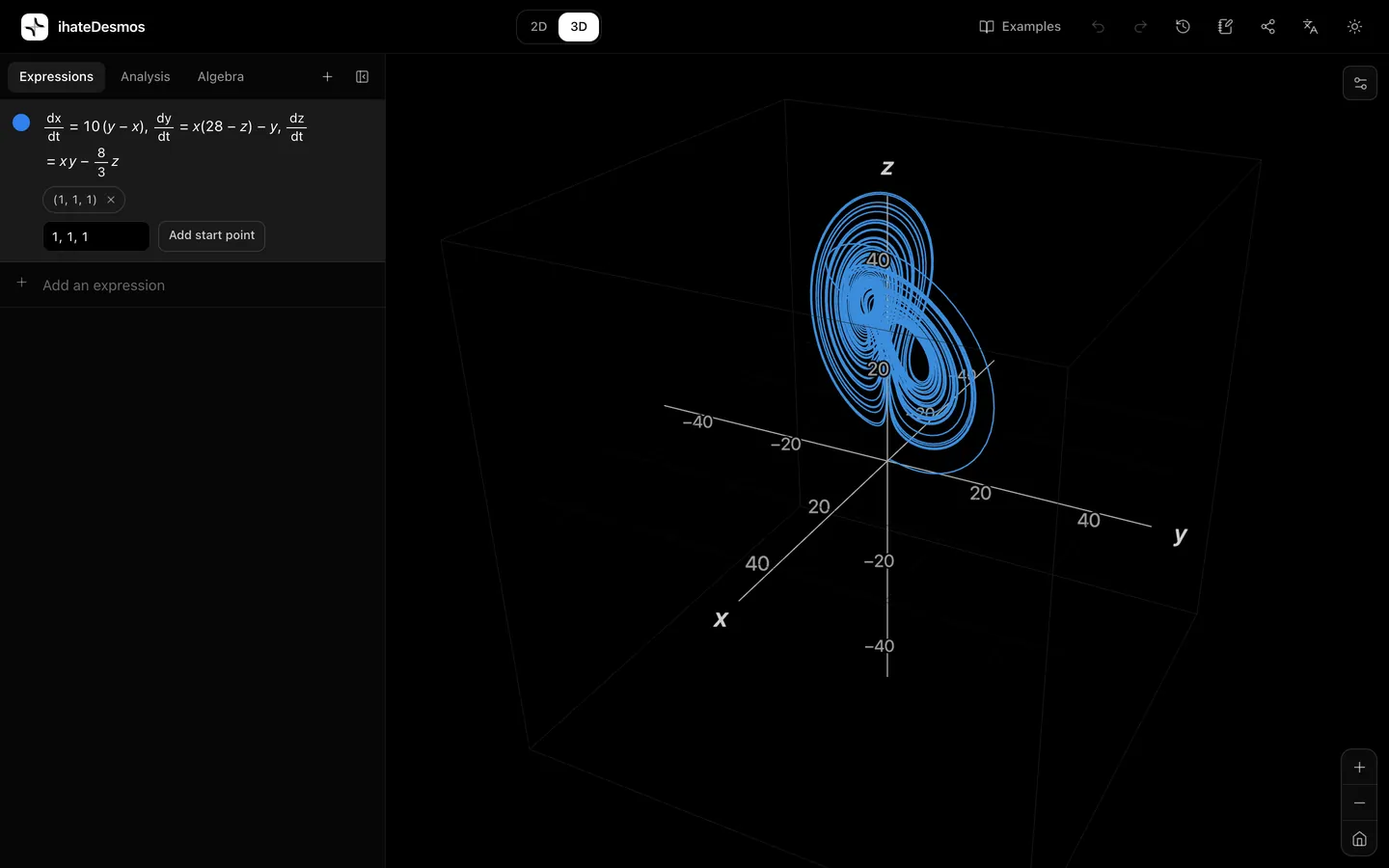Click the start point input field
Viewport: 1389px width, 868px height.
(96, 236)
